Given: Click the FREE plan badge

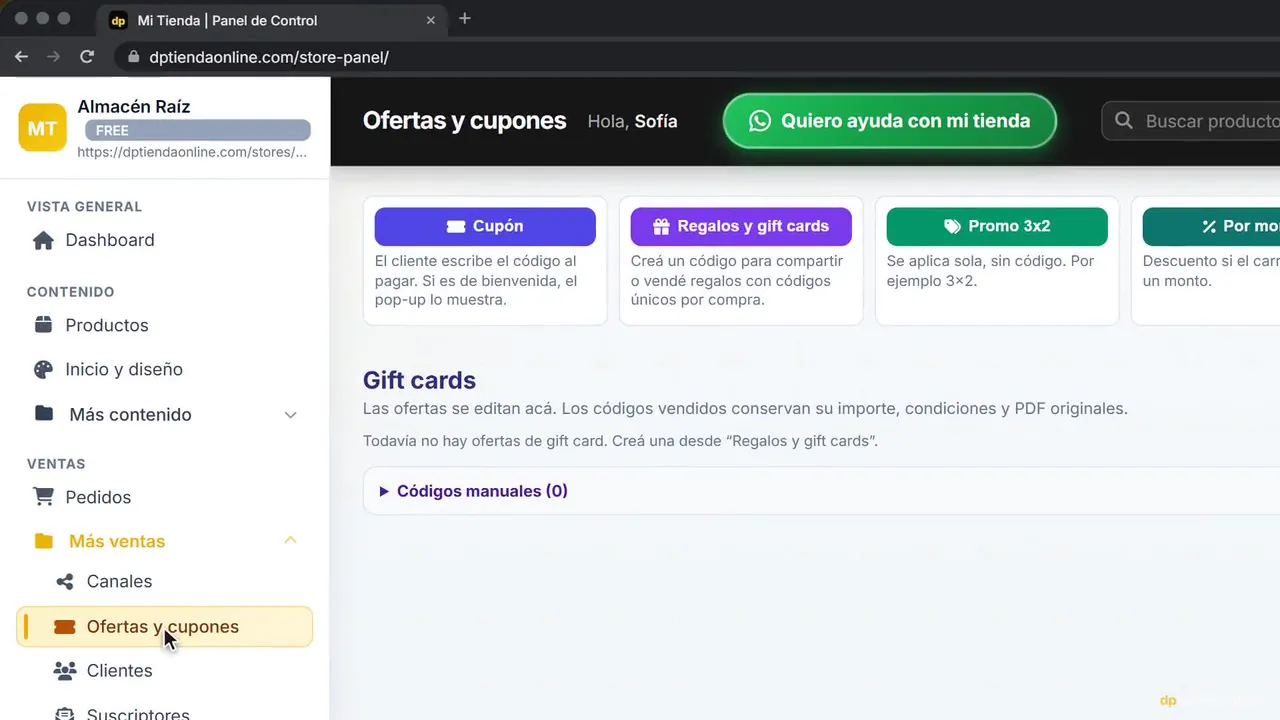Looking at the screenshot, I should click(198, 130).
